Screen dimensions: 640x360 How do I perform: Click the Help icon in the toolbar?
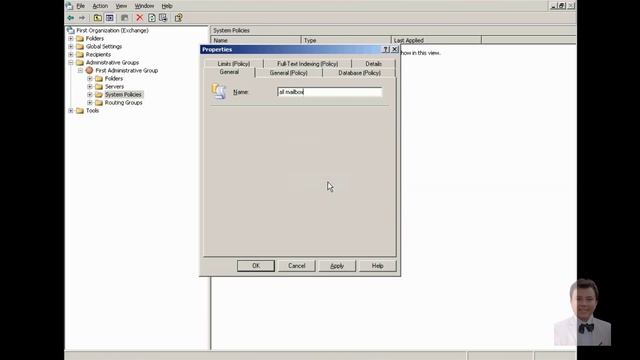point(178,18)
